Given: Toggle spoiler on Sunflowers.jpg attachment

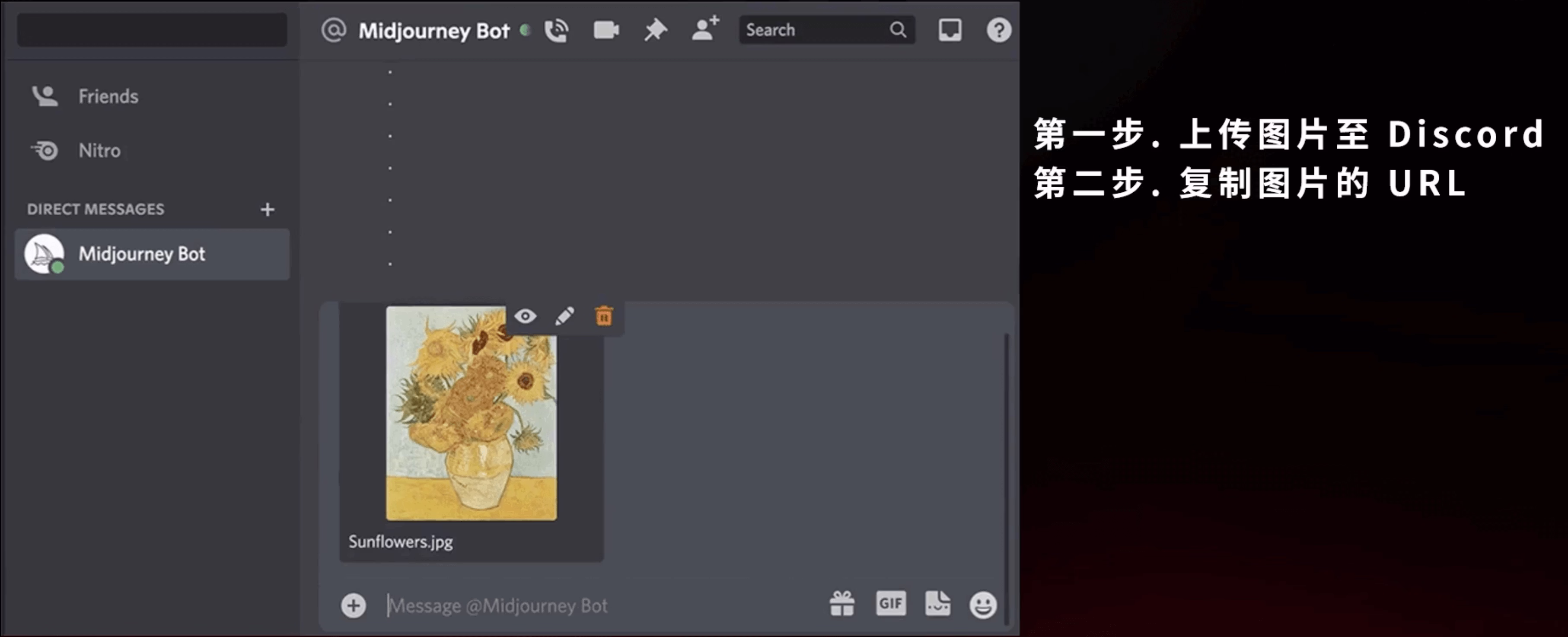Looking at the screenshot, I should [x=525, y=316].
